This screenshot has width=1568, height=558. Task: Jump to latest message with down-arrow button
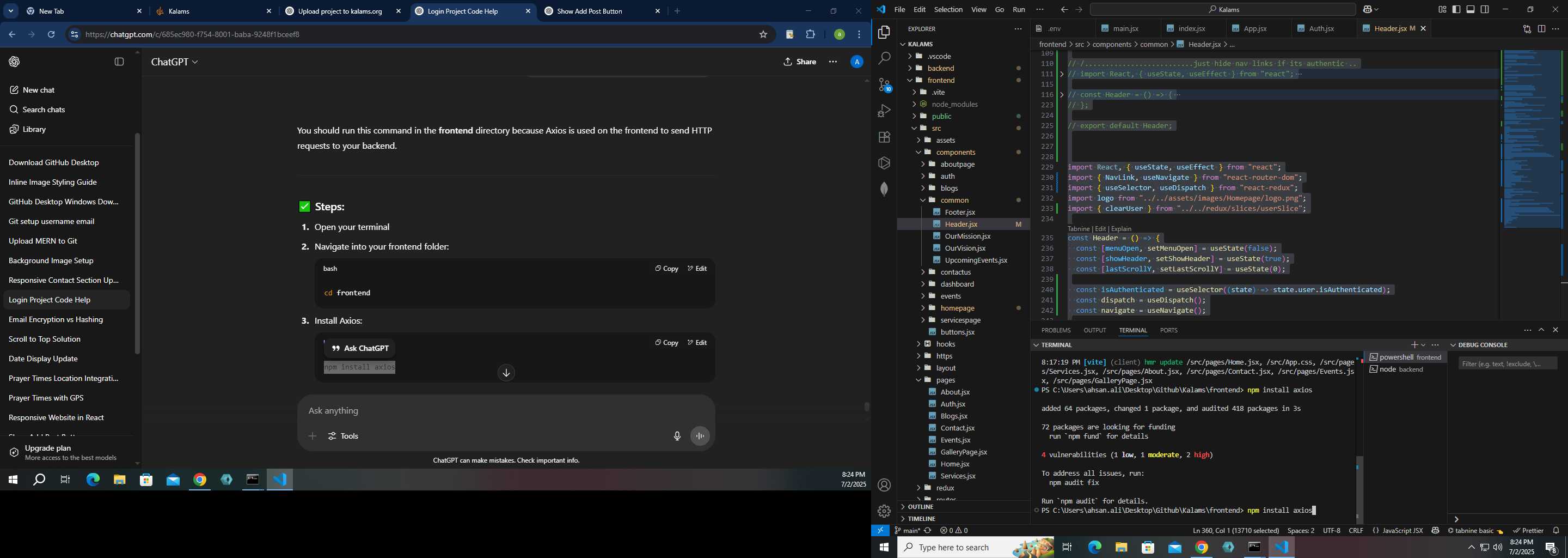[x=506, y=373]
